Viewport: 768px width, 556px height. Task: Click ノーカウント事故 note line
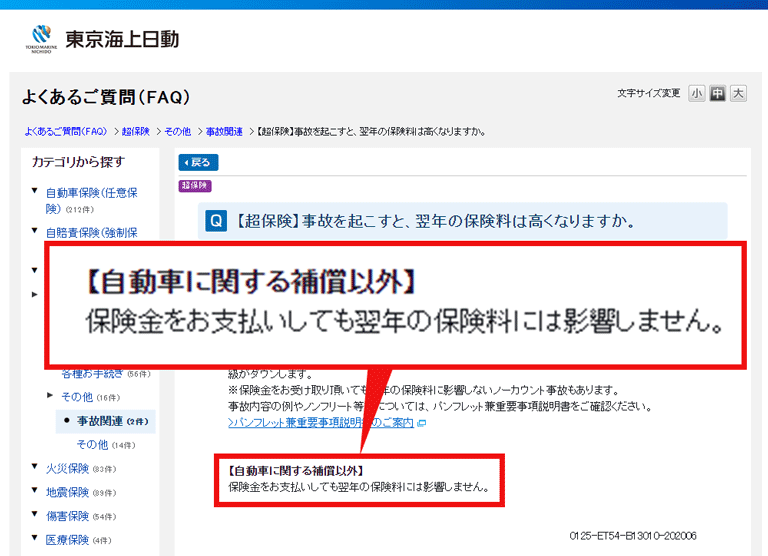pos(424,390)
